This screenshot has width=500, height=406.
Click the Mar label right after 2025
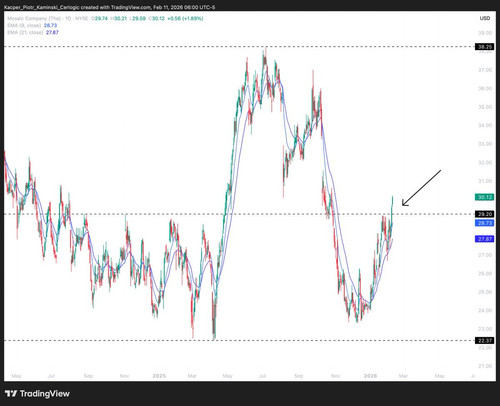coord(192,376)
